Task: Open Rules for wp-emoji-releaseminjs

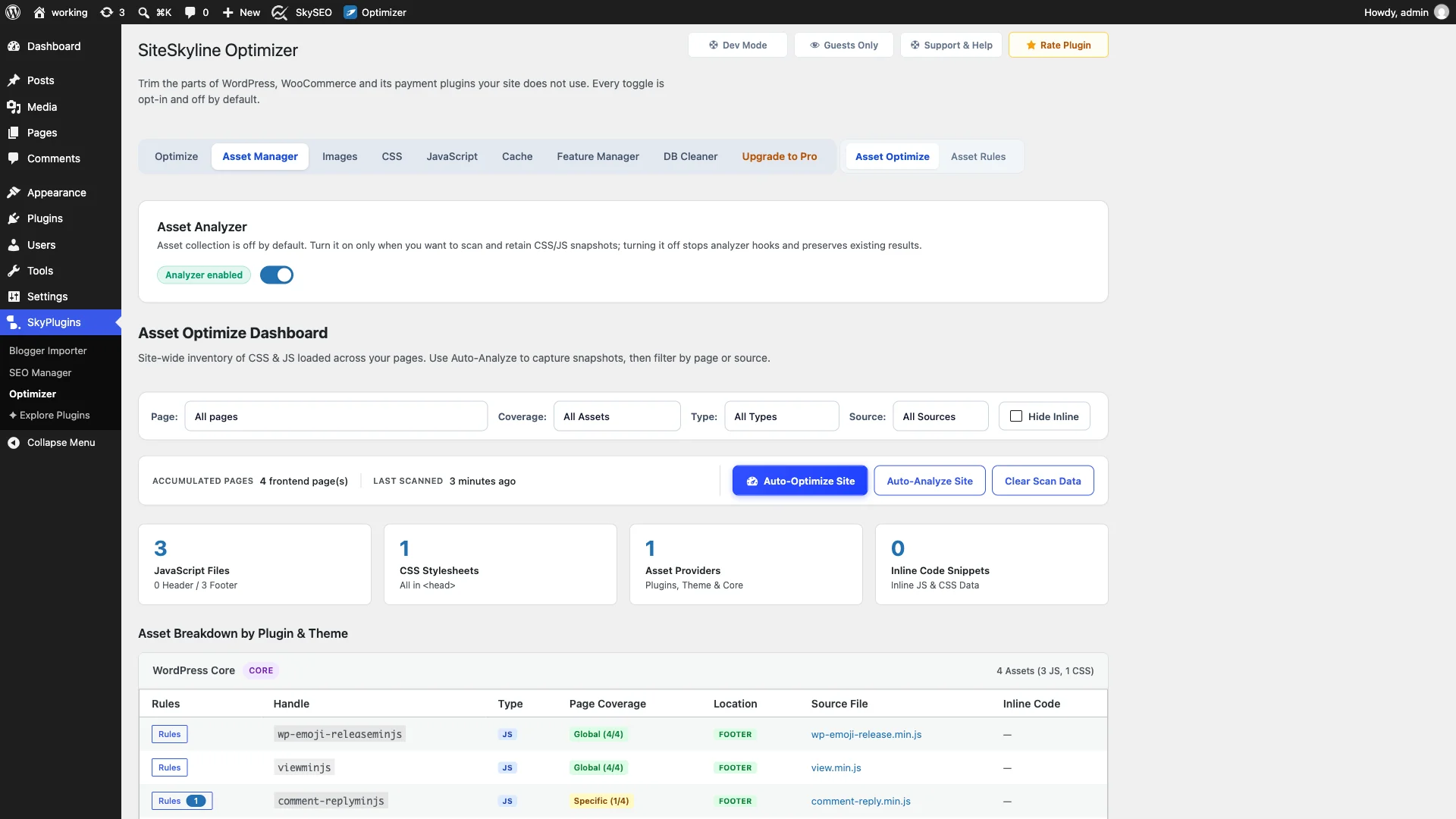Action: click(170, 735)
